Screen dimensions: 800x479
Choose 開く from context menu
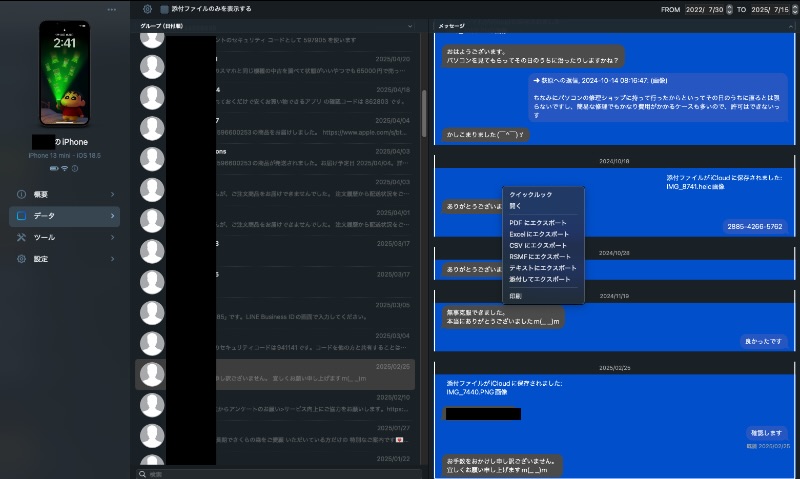(543, 206)
